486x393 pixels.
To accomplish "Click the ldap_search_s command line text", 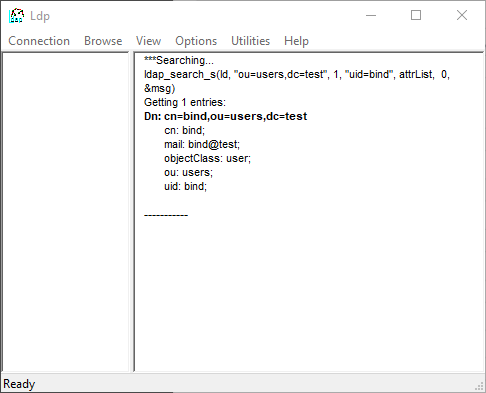I will [297, 74].
